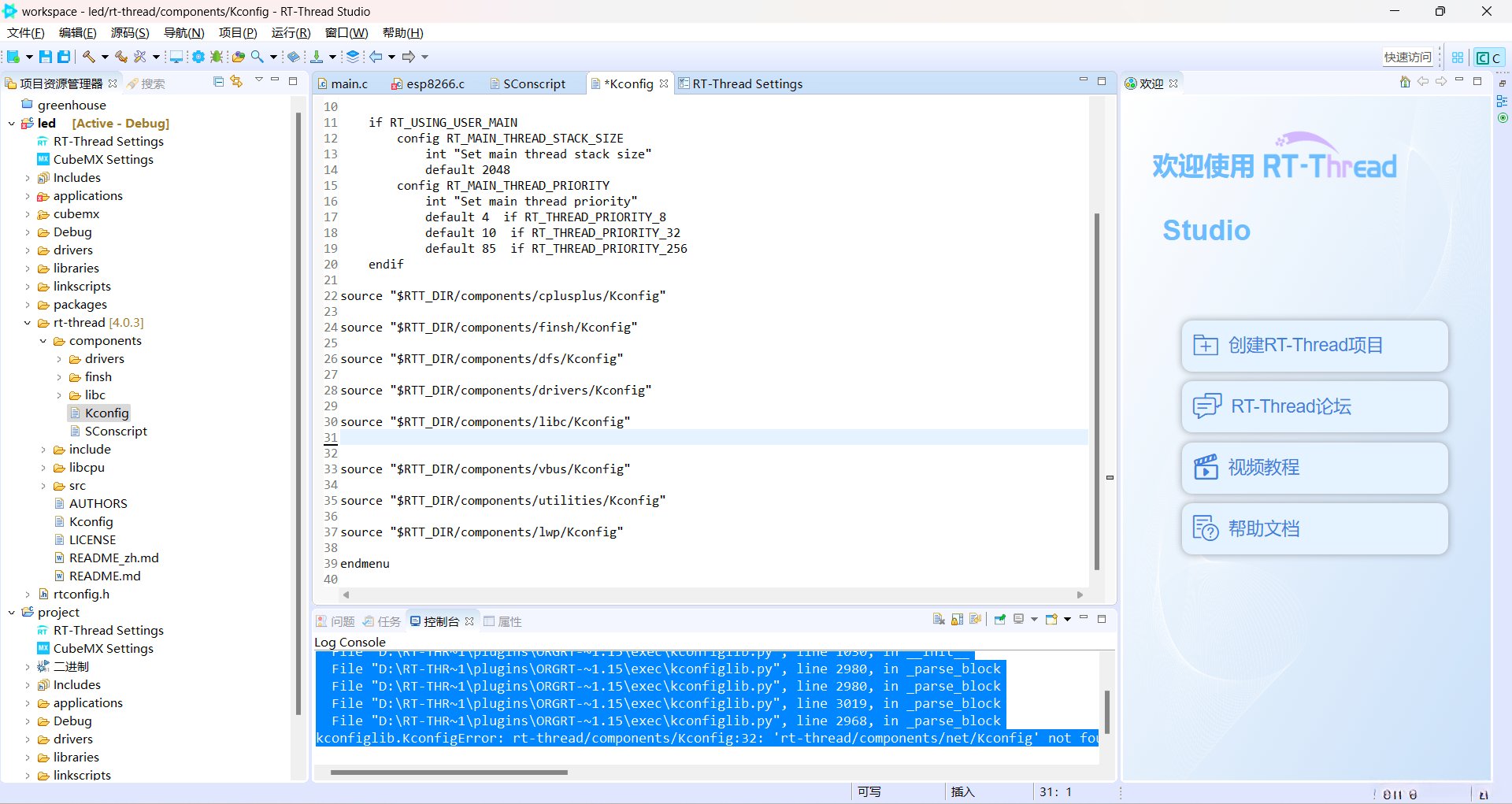
Task: Click the blue stacked-layers SDK icon
Action: coord(353,57)
